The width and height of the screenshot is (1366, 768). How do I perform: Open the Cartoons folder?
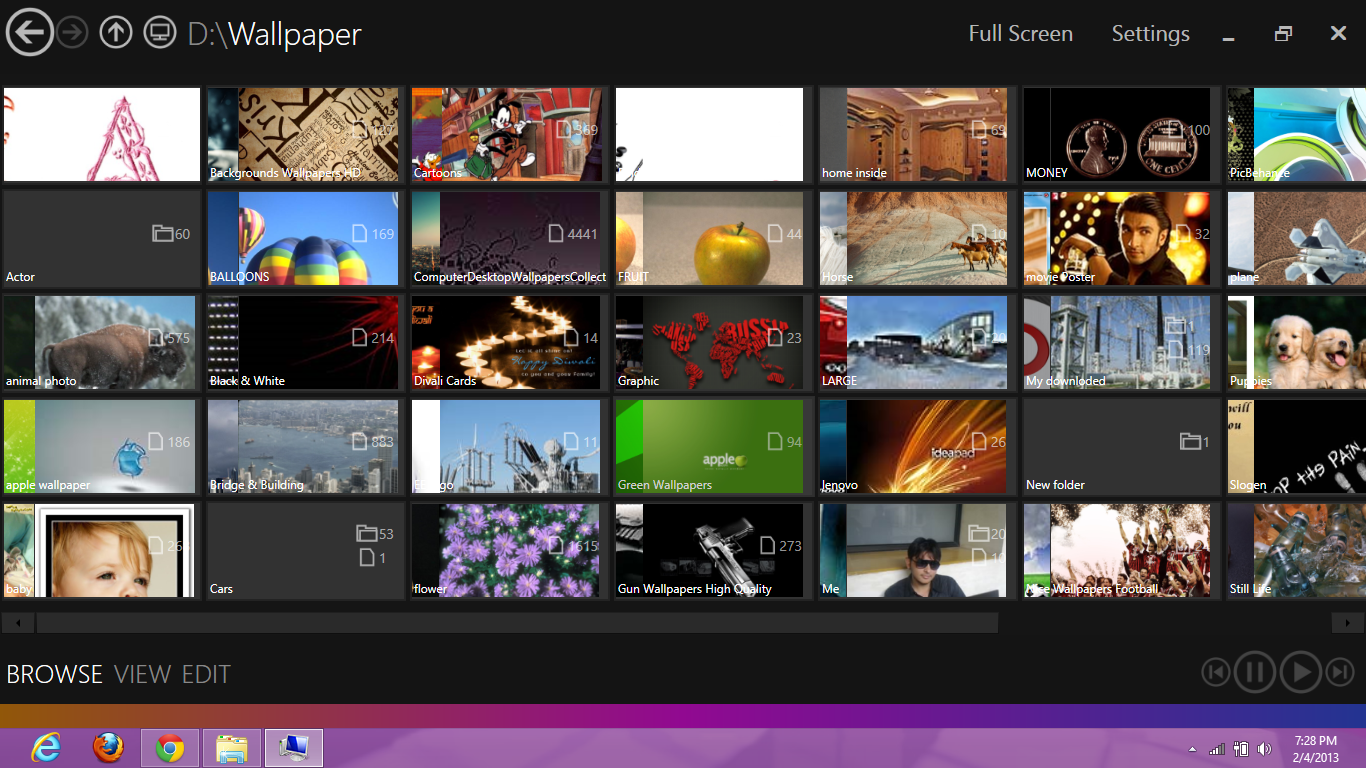[508, 134]
